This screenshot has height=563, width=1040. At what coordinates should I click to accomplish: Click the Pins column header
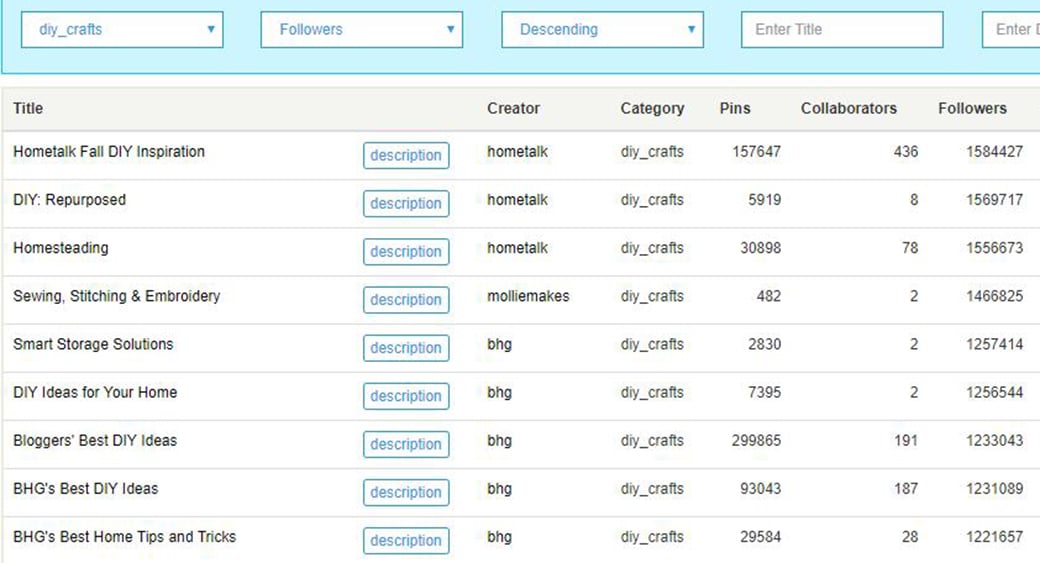735,108
